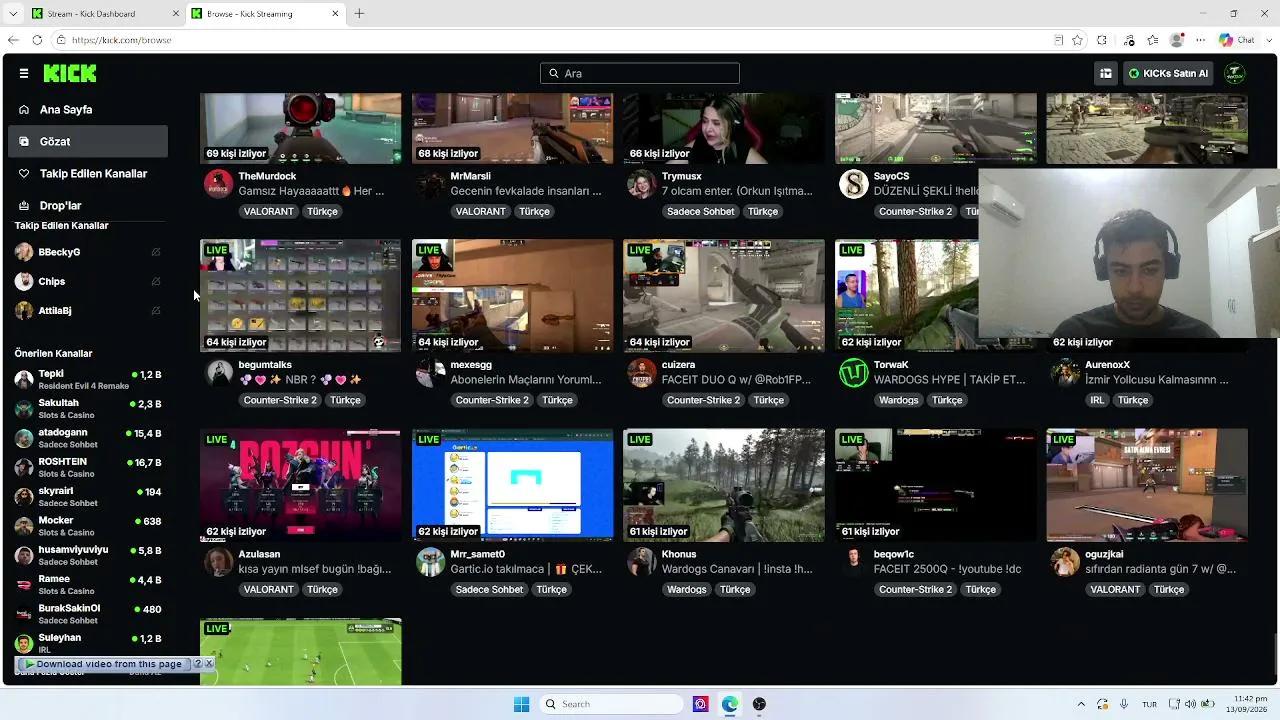Click Wardogs tag under Khonus
The image size is (1280, 720).
[x=687, y=589]
